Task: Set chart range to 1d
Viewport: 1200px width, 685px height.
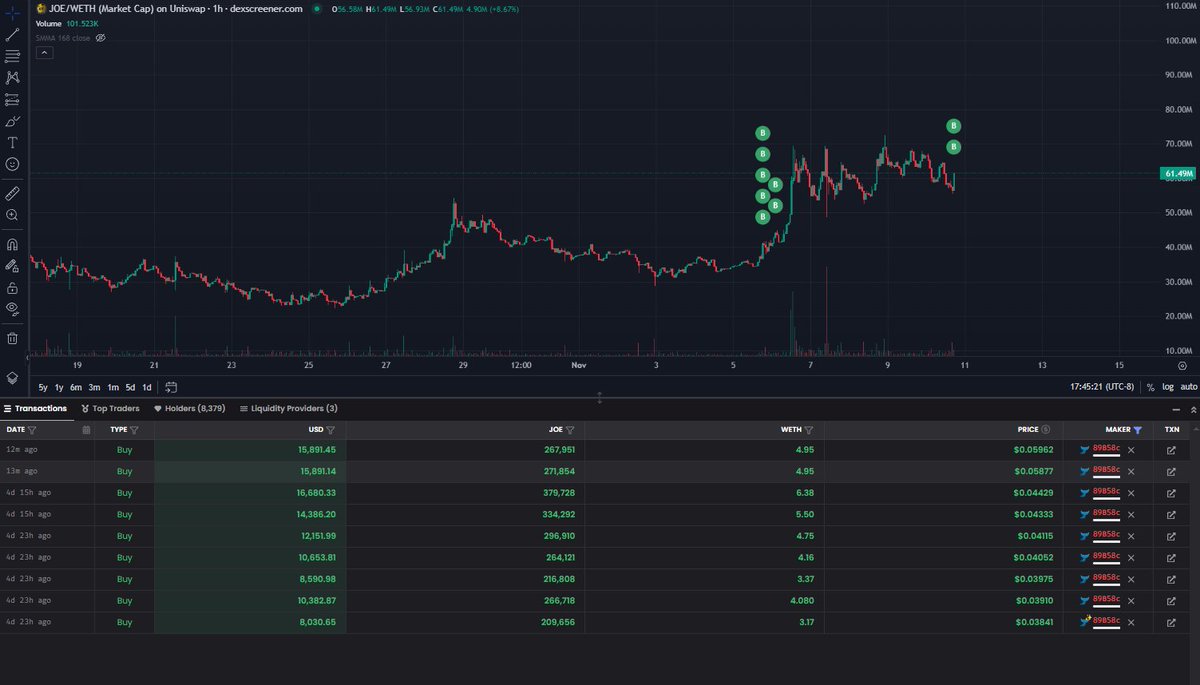Action: [146, 387]
